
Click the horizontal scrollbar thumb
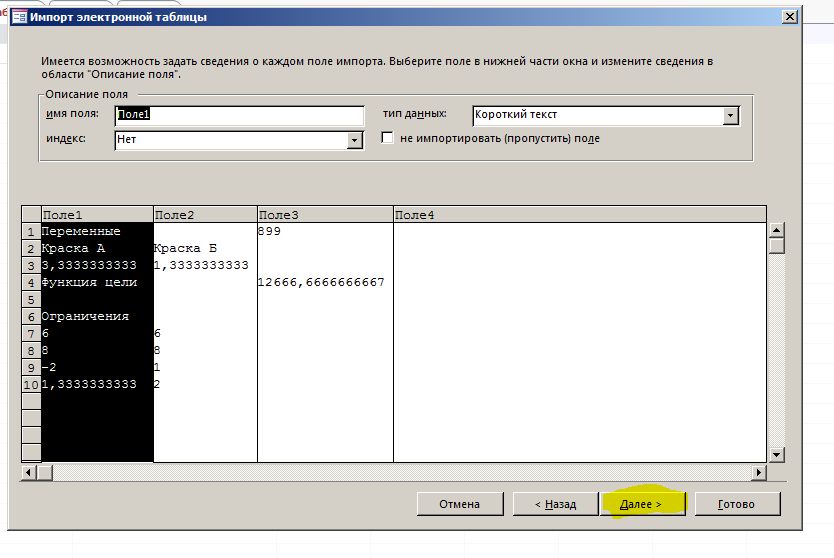45,472
